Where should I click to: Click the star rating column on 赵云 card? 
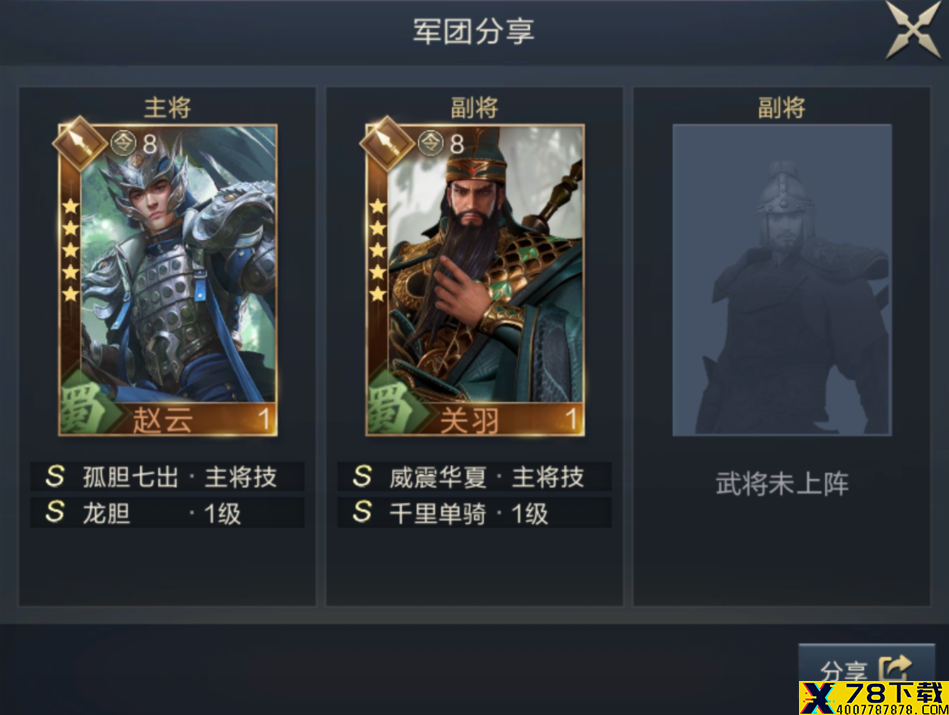71,250
